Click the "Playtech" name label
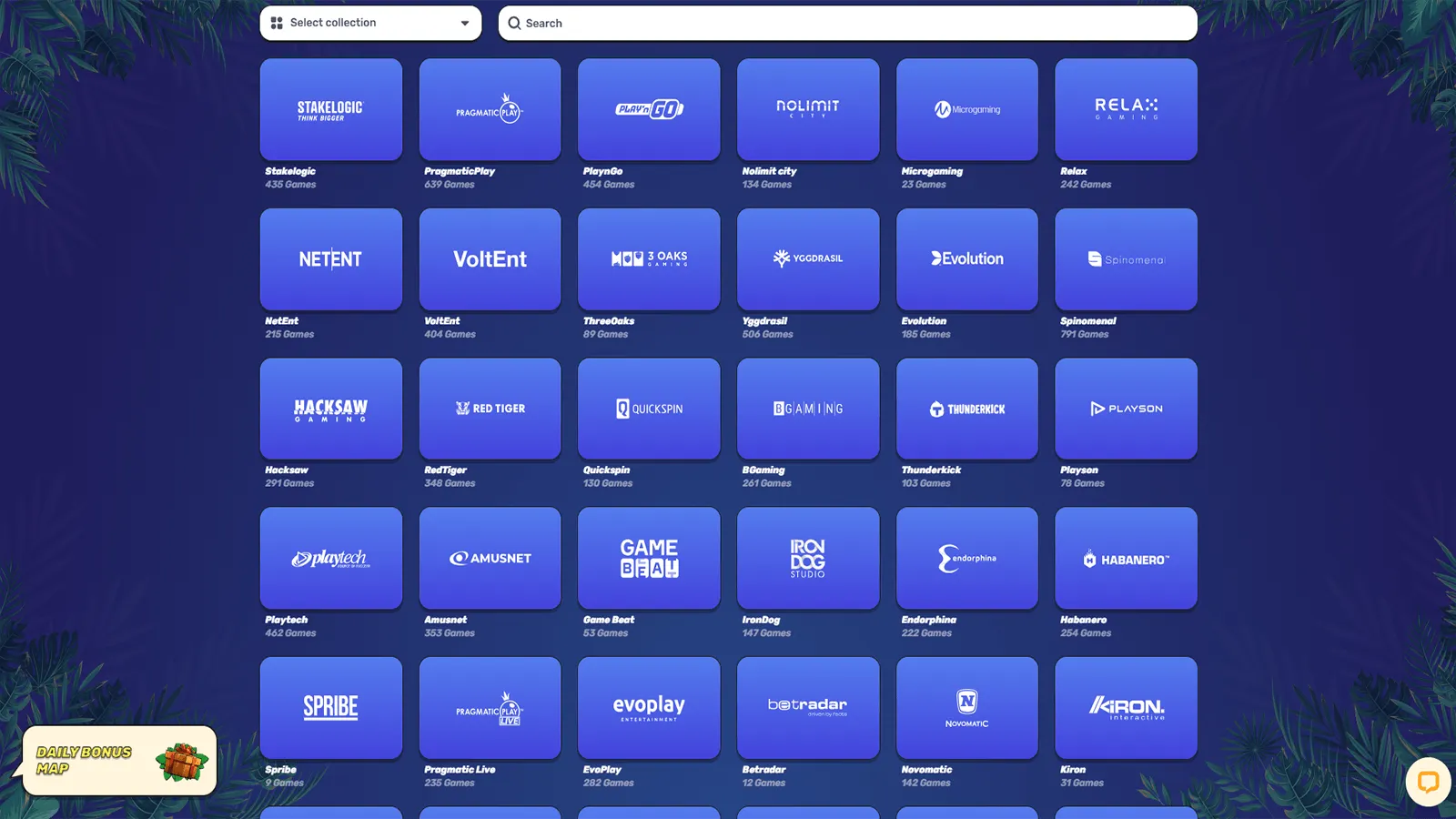The height and width of the screenshot is (819, 1456). coord(286,620)
